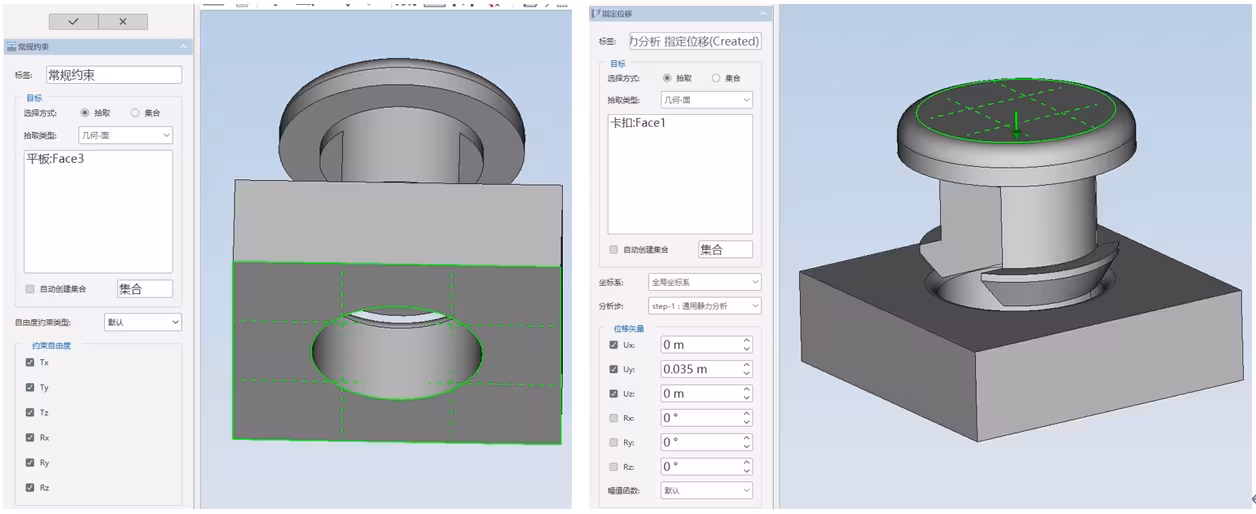
Task: Enable the Rx displacement checkbox in 位移矢量
Action: (613, 418)
